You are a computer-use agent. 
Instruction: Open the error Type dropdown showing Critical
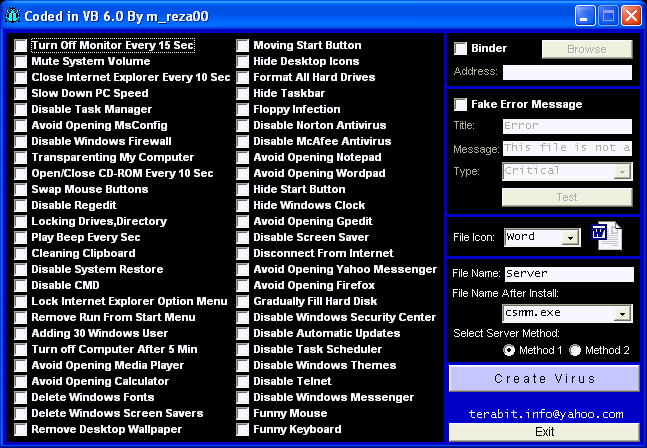click(623, 171)
